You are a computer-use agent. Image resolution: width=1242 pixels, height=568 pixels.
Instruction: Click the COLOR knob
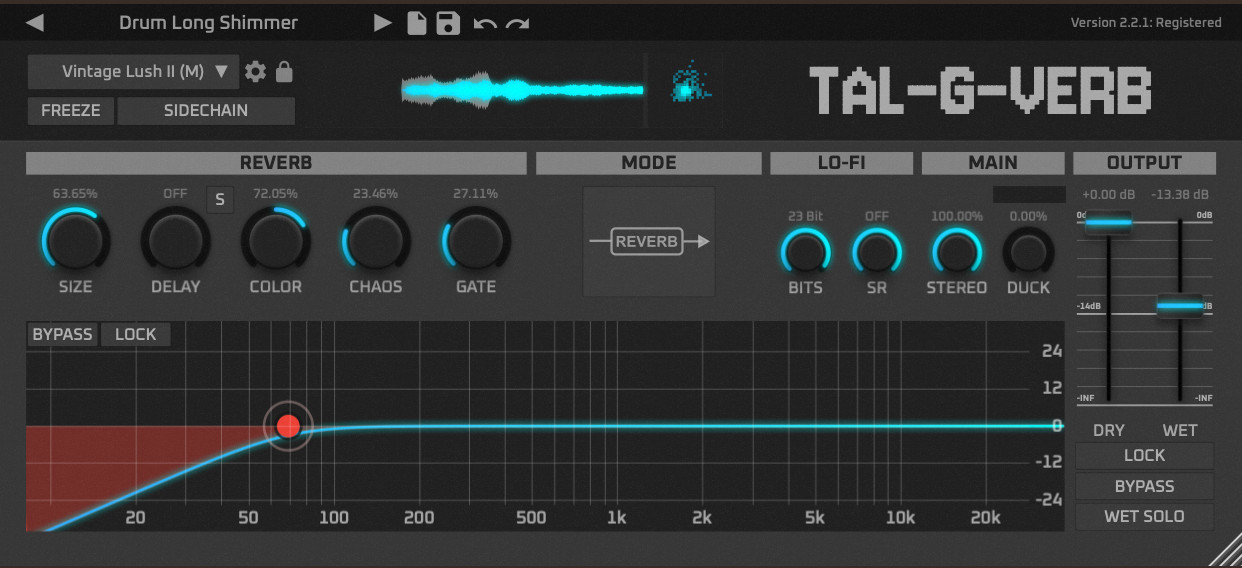tap(275, 241)
